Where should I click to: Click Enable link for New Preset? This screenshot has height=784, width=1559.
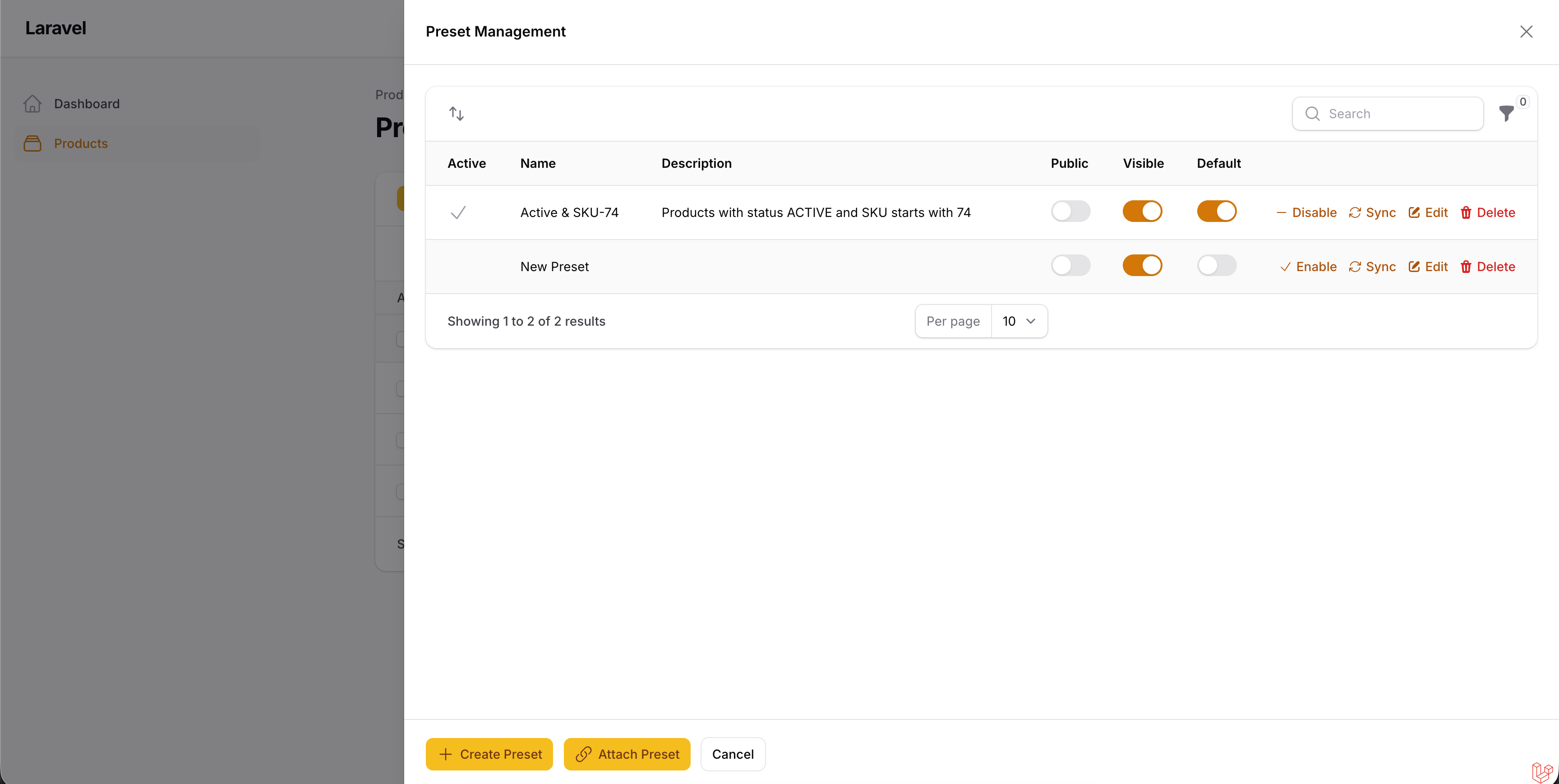click(x=1309, y=267)
